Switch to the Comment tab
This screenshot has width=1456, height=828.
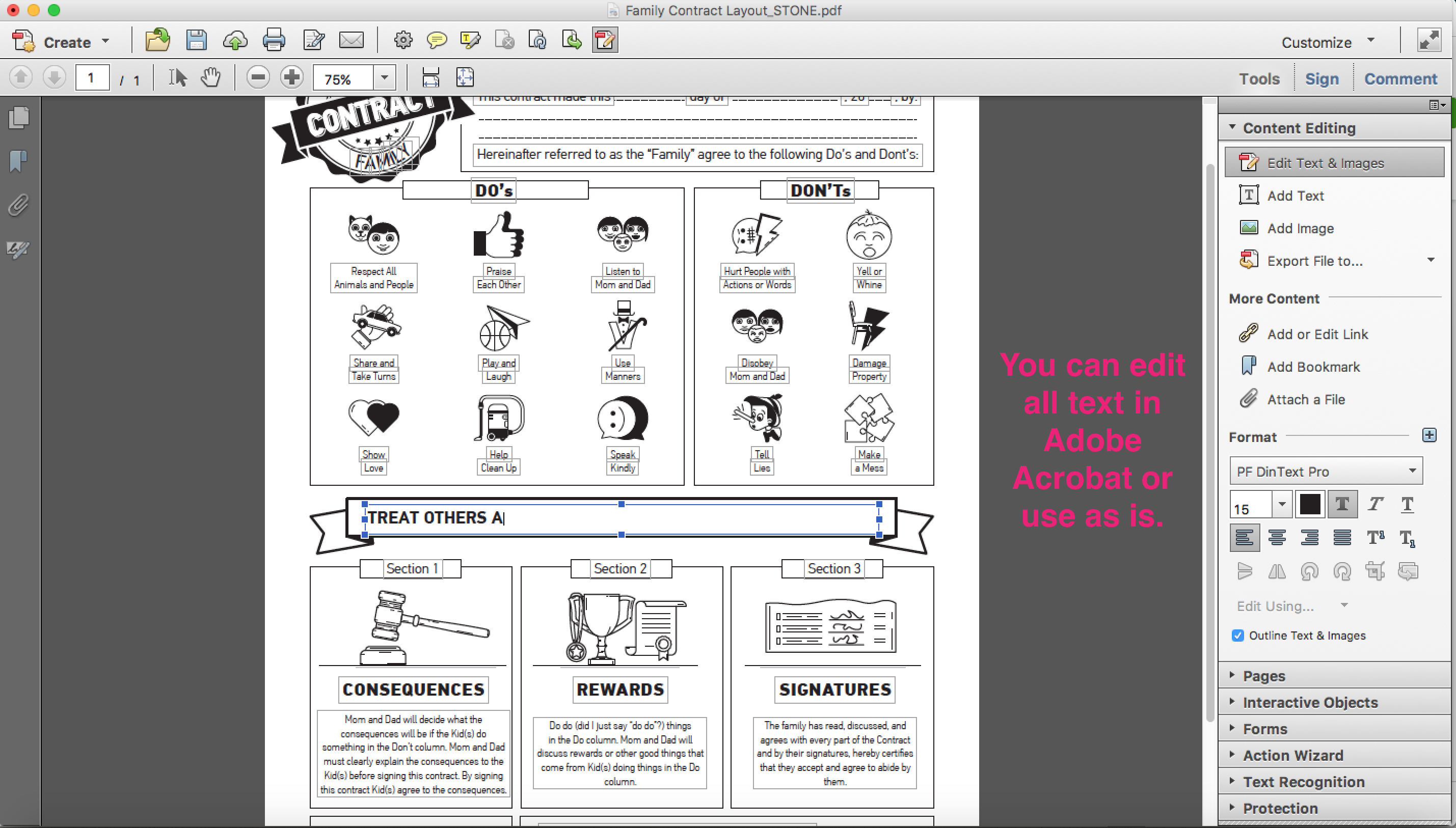(x=1400, y=78)
